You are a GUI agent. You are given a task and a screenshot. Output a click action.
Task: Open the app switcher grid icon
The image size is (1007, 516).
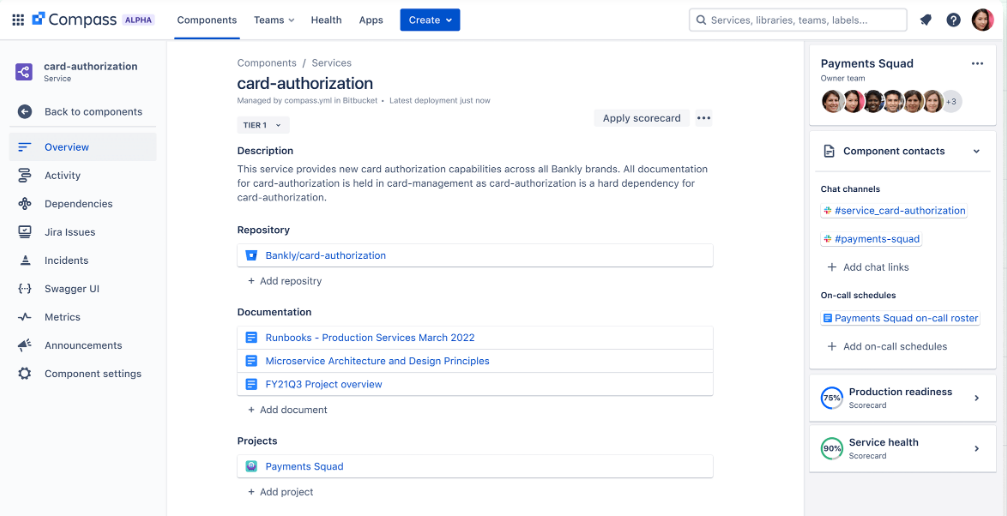pyautogui.click(x=18, y=20)
